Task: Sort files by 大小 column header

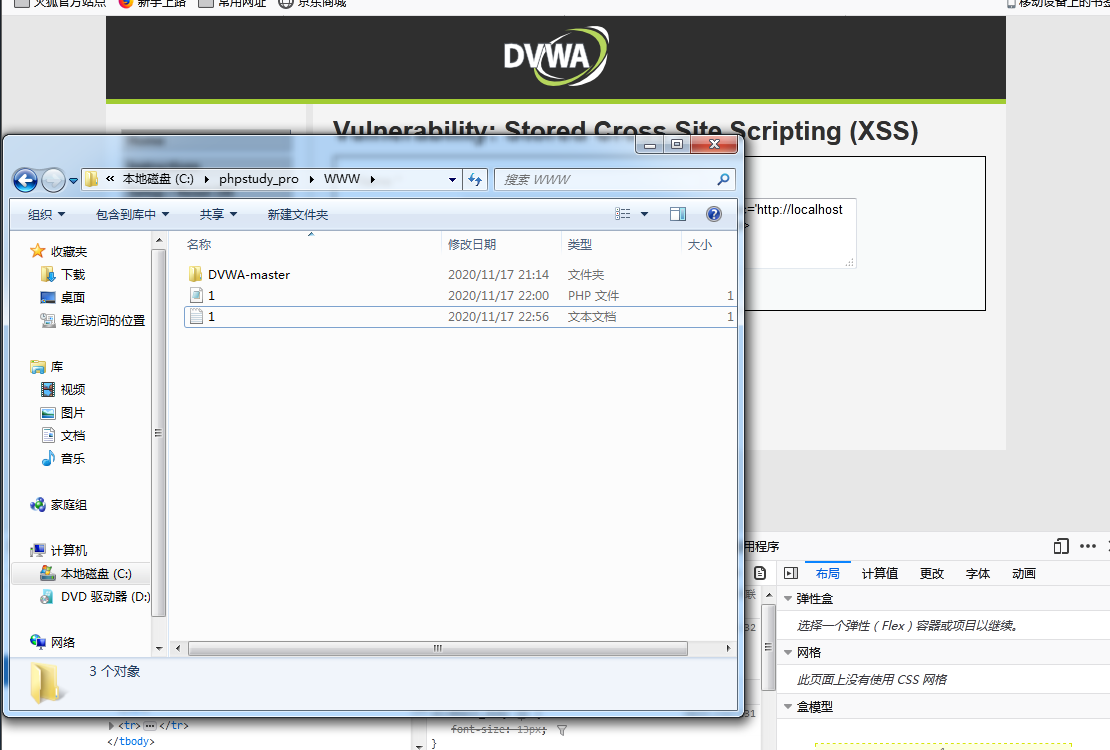Action: pyautogui.click(x=699, y=244)
